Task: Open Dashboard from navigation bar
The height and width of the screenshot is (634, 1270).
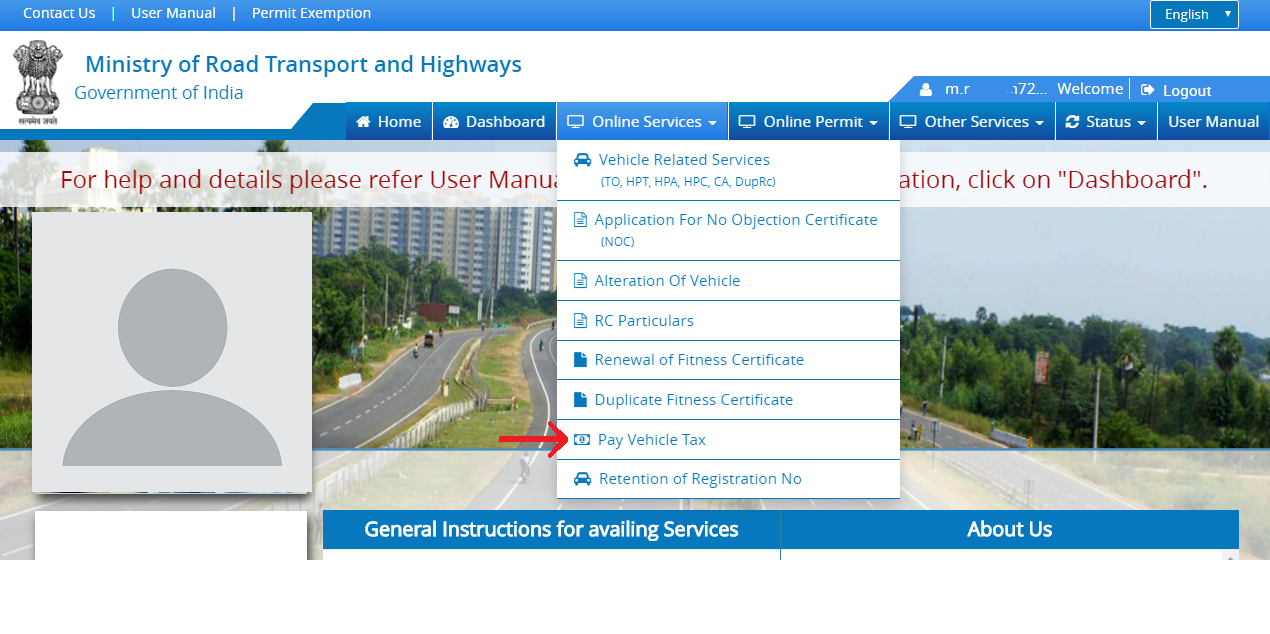Action: click(494, 122)
